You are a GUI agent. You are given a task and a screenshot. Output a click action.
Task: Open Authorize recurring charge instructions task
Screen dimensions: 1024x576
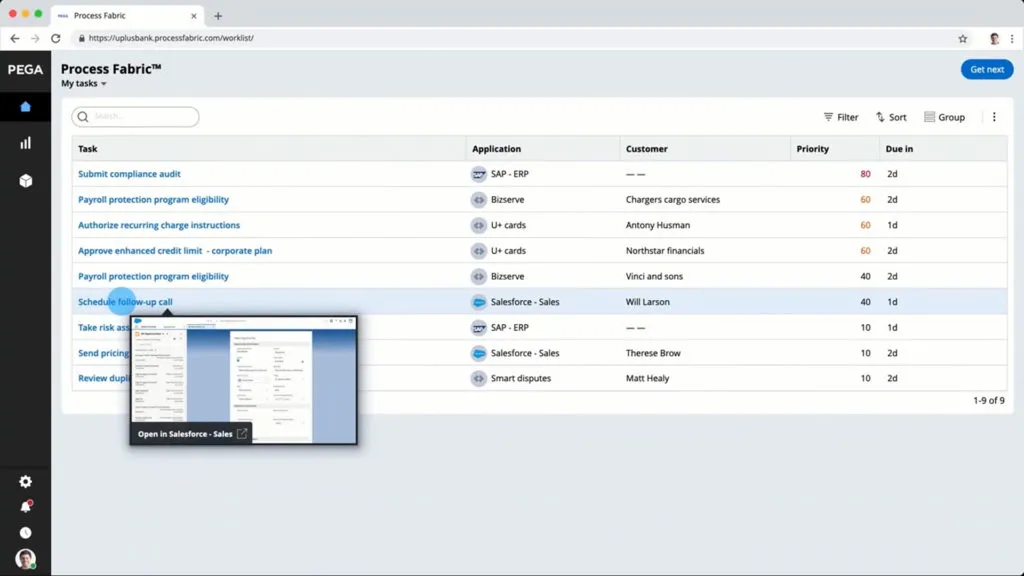(159, 225)
